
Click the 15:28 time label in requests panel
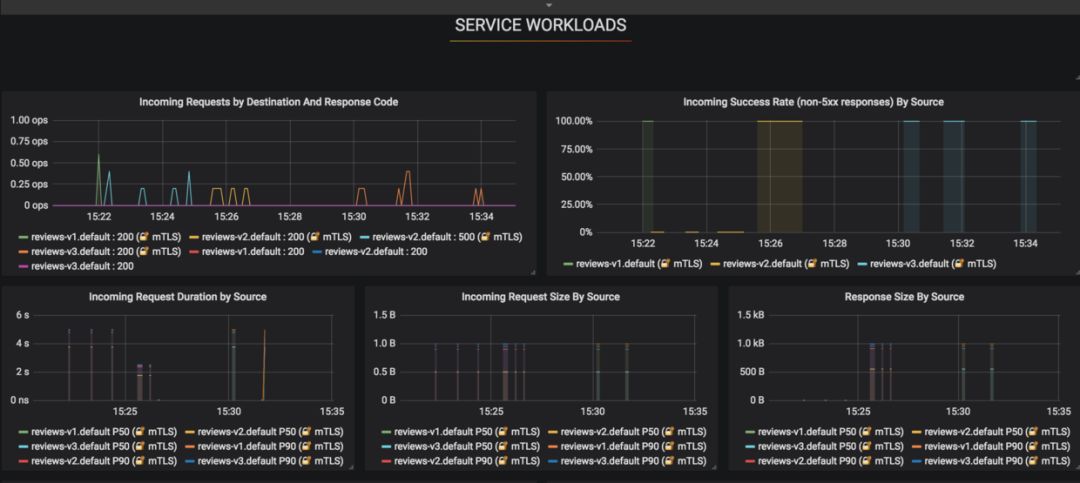pyautogui.click(x=290, y=216)
